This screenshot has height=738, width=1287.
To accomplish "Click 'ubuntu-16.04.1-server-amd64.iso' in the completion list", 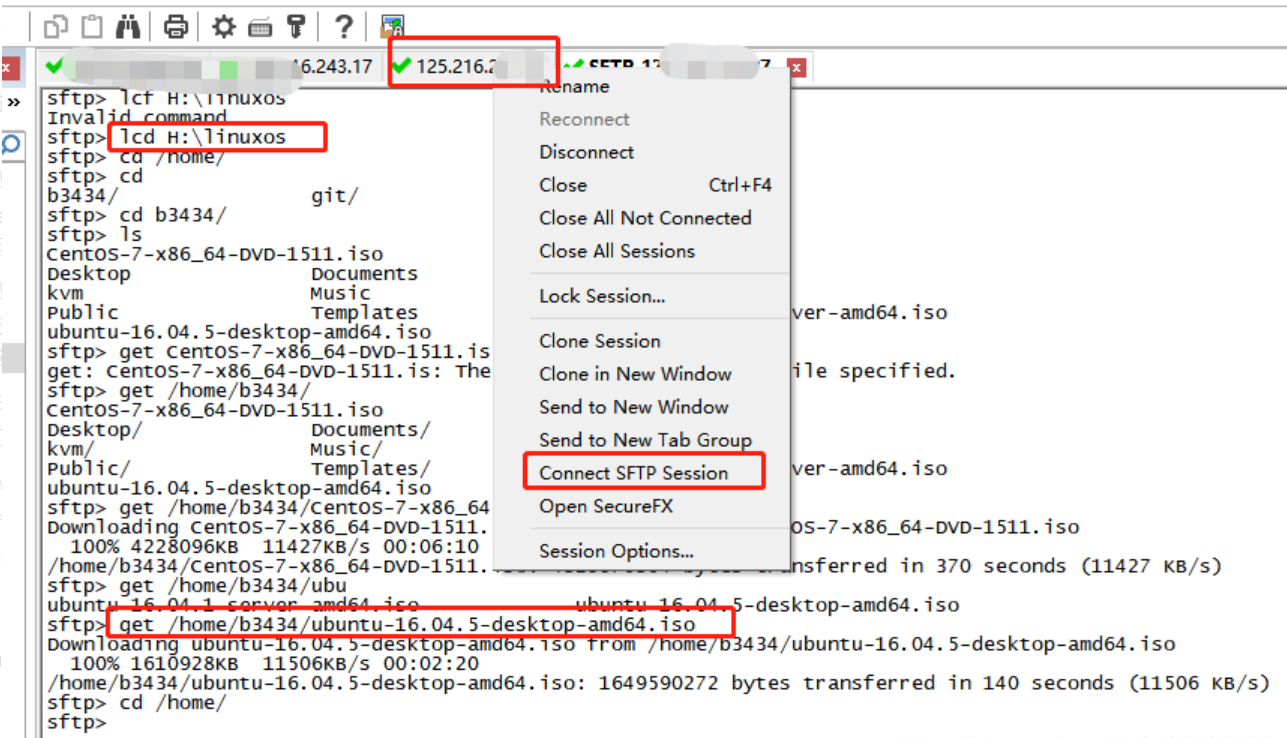I will click(233, 605).
